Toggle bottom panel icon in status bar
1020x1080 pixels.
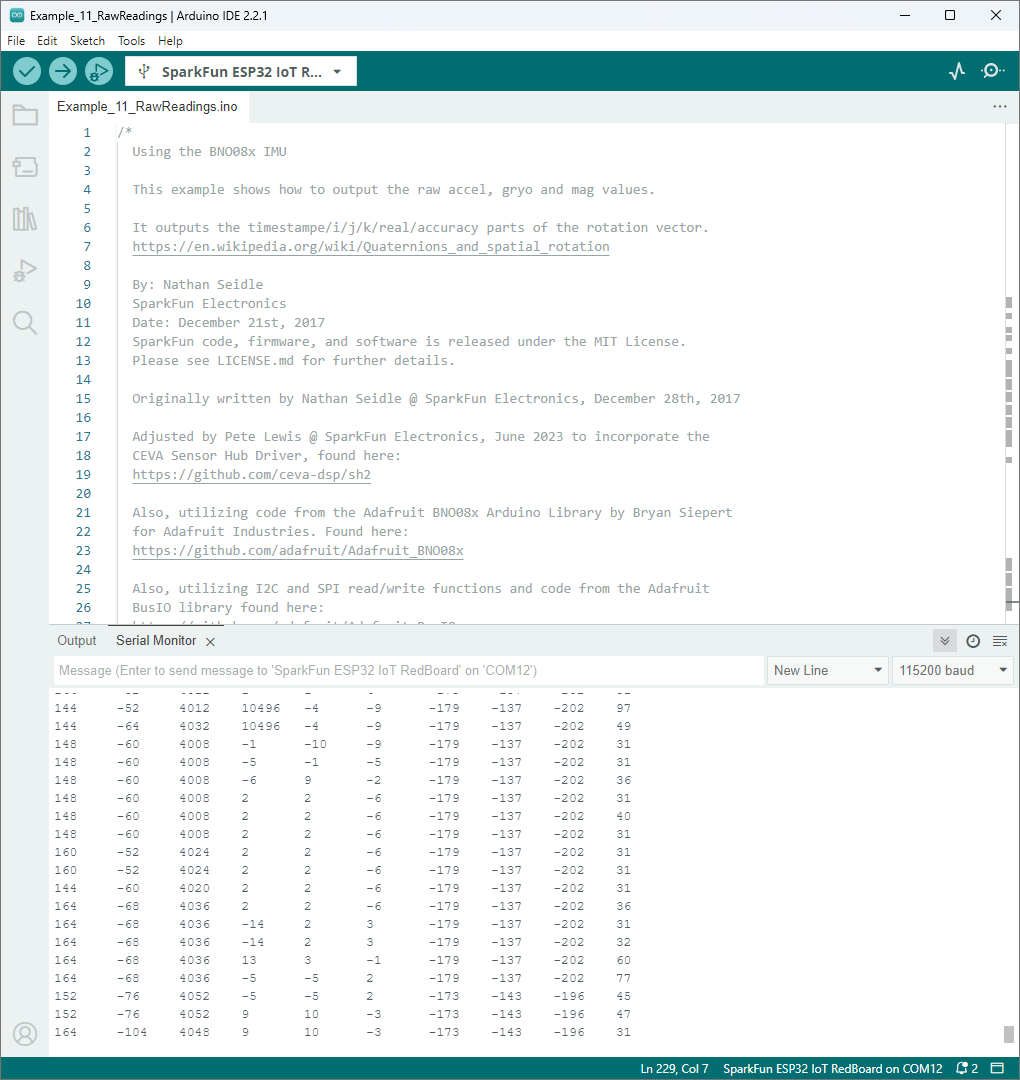[997, 1068]
